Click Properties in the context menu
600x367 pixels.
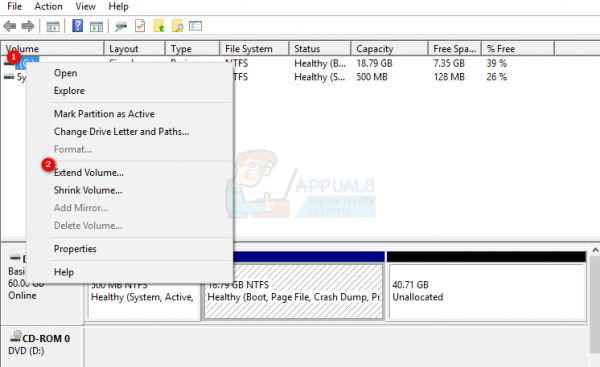75,249
